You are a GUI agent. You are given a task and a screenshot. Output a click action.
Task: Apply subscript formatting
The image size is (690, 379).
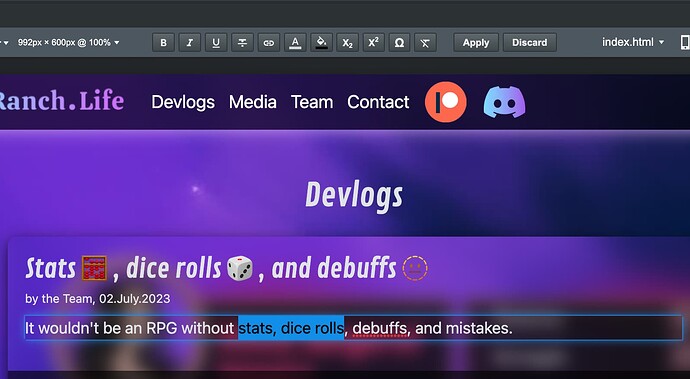click(x=347, y=43)
